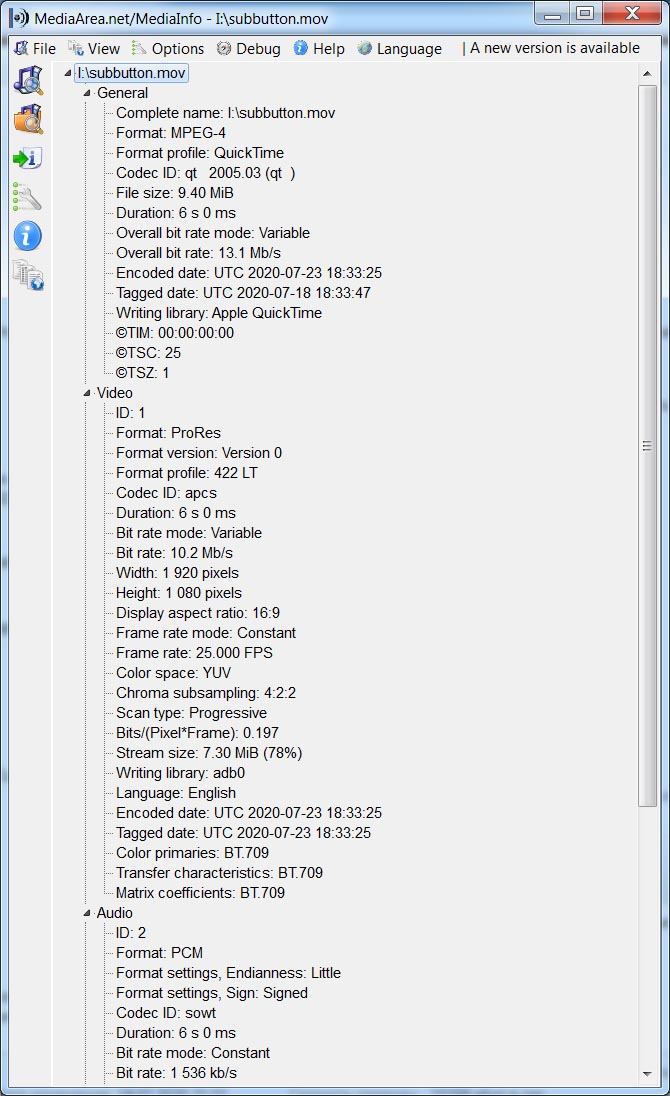Screen dimensions: 670x1096
Task: Select 'Frame rate mode: Constant' row
Action: click(206, 633)
